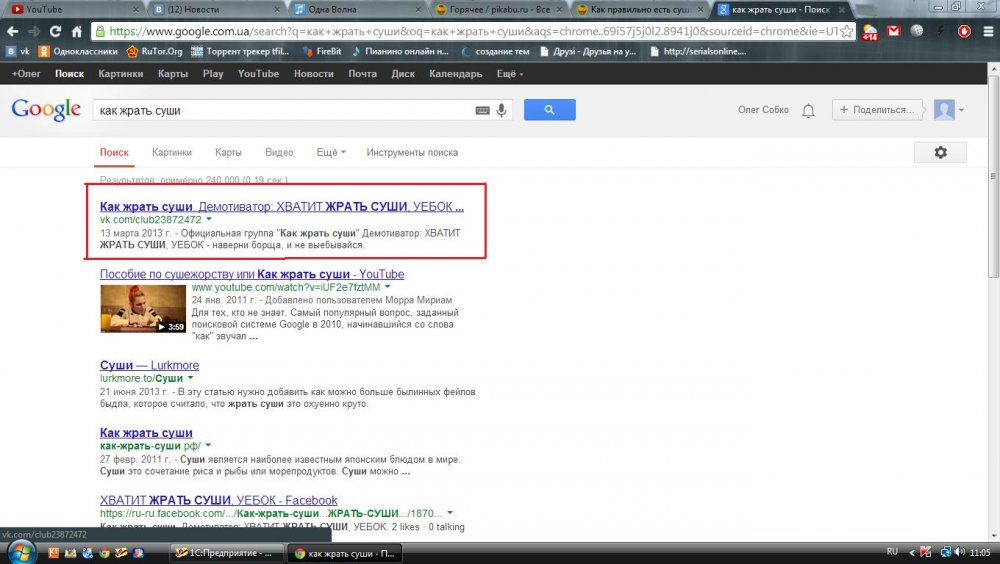
Task: Open the Gmail extension icon in toolbar
Action: tap(893, 31)
